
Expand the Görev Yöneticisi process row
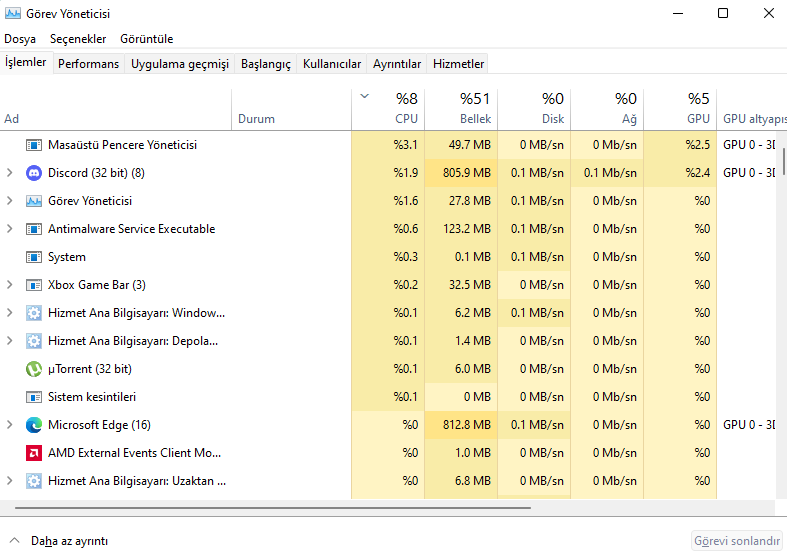[10, 201]
